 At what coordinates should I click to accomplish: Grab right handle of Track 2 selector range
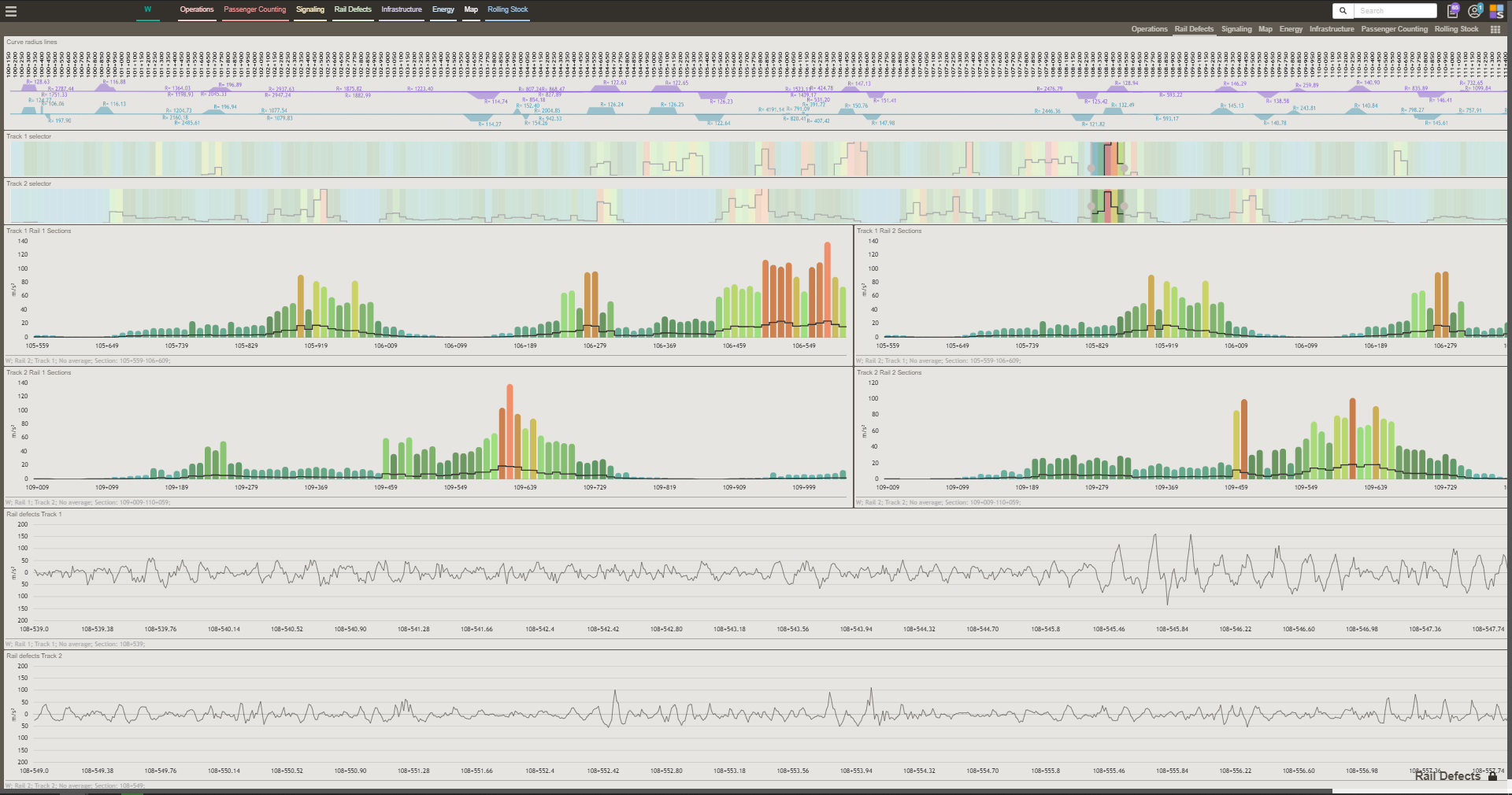point(1124,206)
